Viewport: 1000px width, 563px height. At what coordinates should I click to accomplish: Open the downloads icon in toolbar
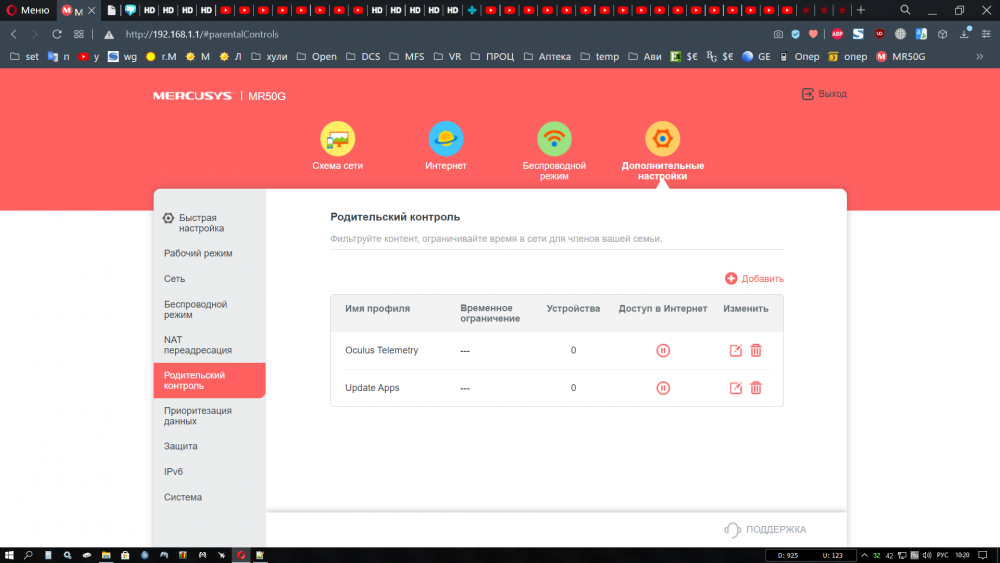tap(964, 34)
